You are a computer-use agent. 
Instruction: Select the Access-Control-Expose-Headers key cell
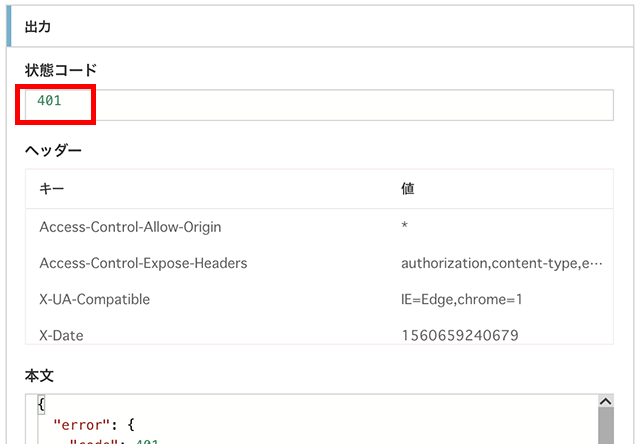143,263
